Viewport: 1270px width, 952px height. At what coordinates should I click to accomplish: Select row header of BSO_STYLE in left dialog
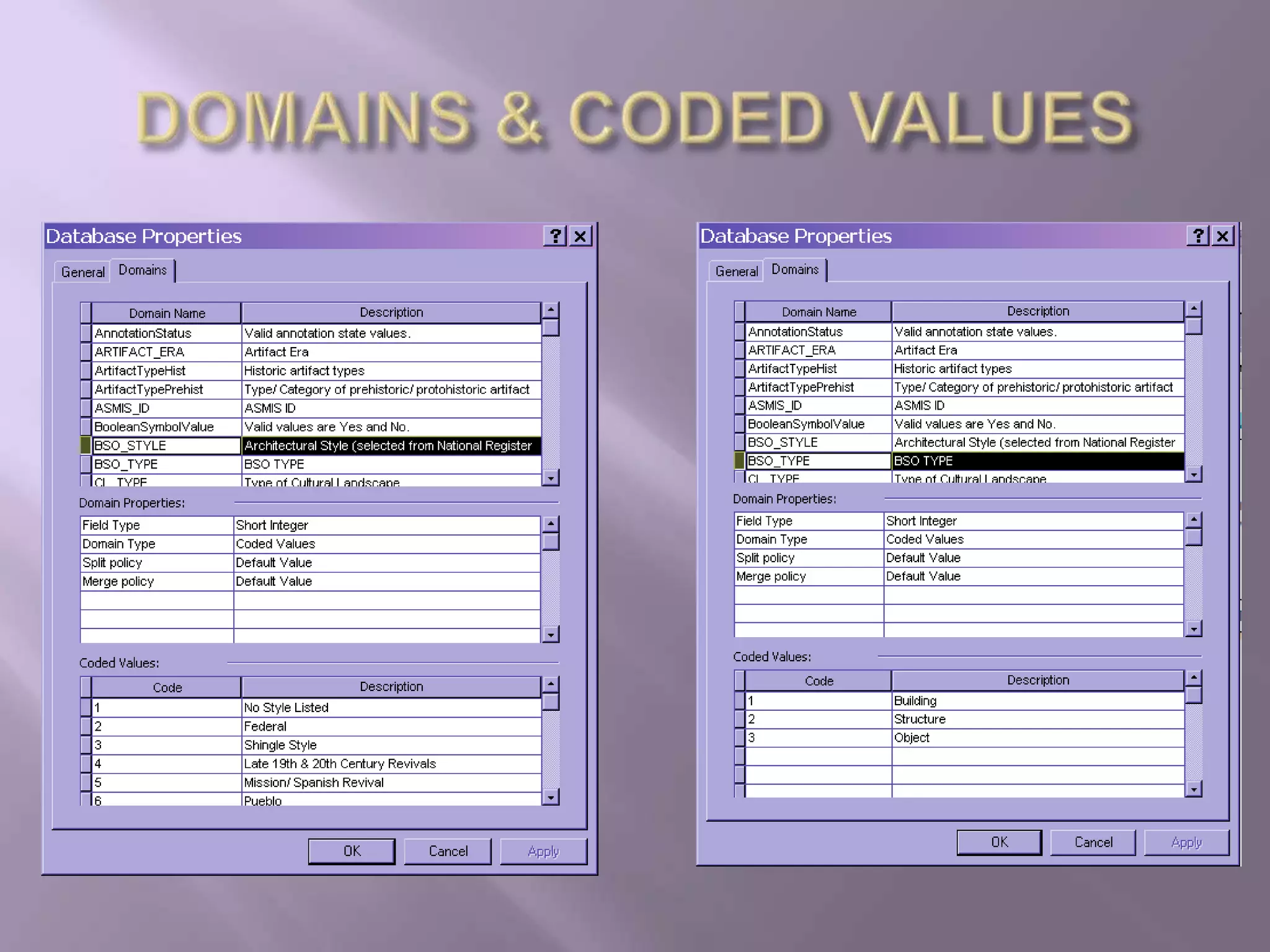point(86,446)
